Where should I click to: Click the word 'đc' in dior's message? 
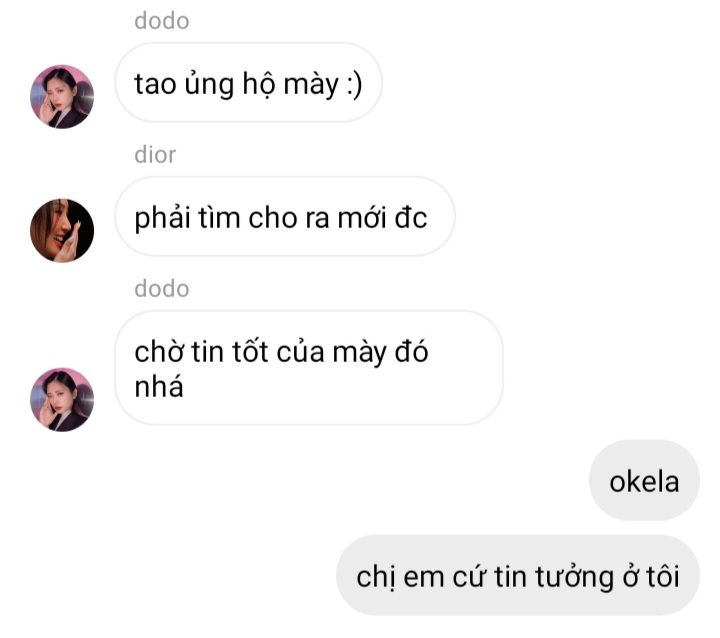click(x=411, y=217)
